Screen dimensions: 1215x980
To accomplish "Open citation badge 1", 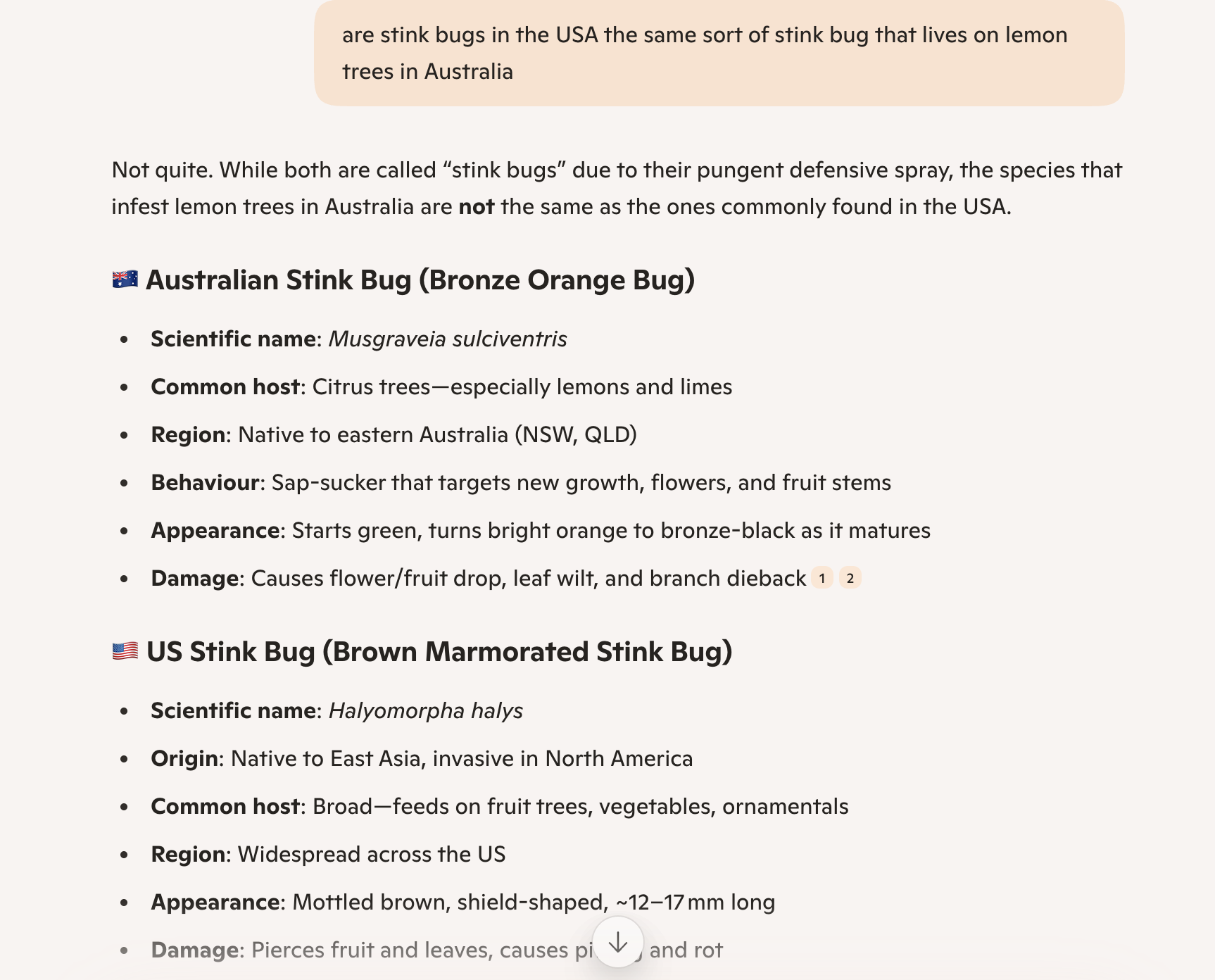I will pyautogui.click(x=821, y=579).
